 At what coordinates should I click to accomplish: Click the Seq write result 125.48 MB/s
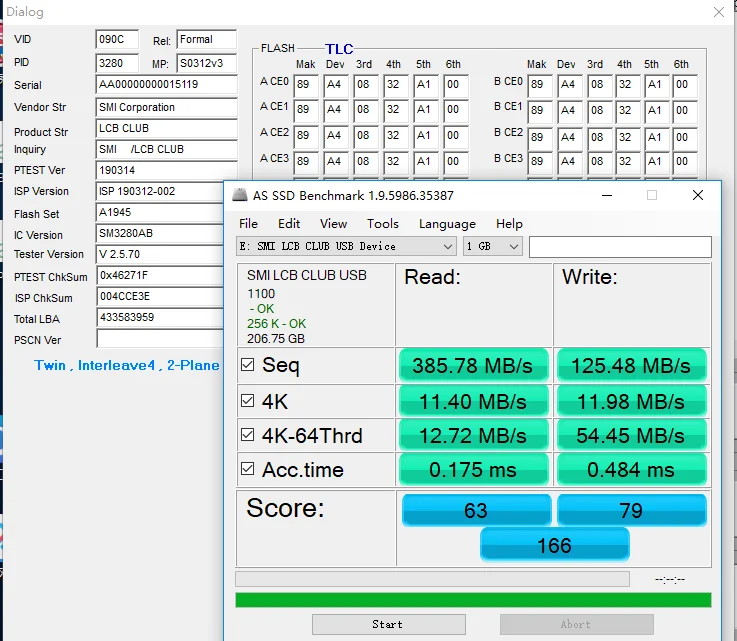pyautogui.click(x=631, y=366)
